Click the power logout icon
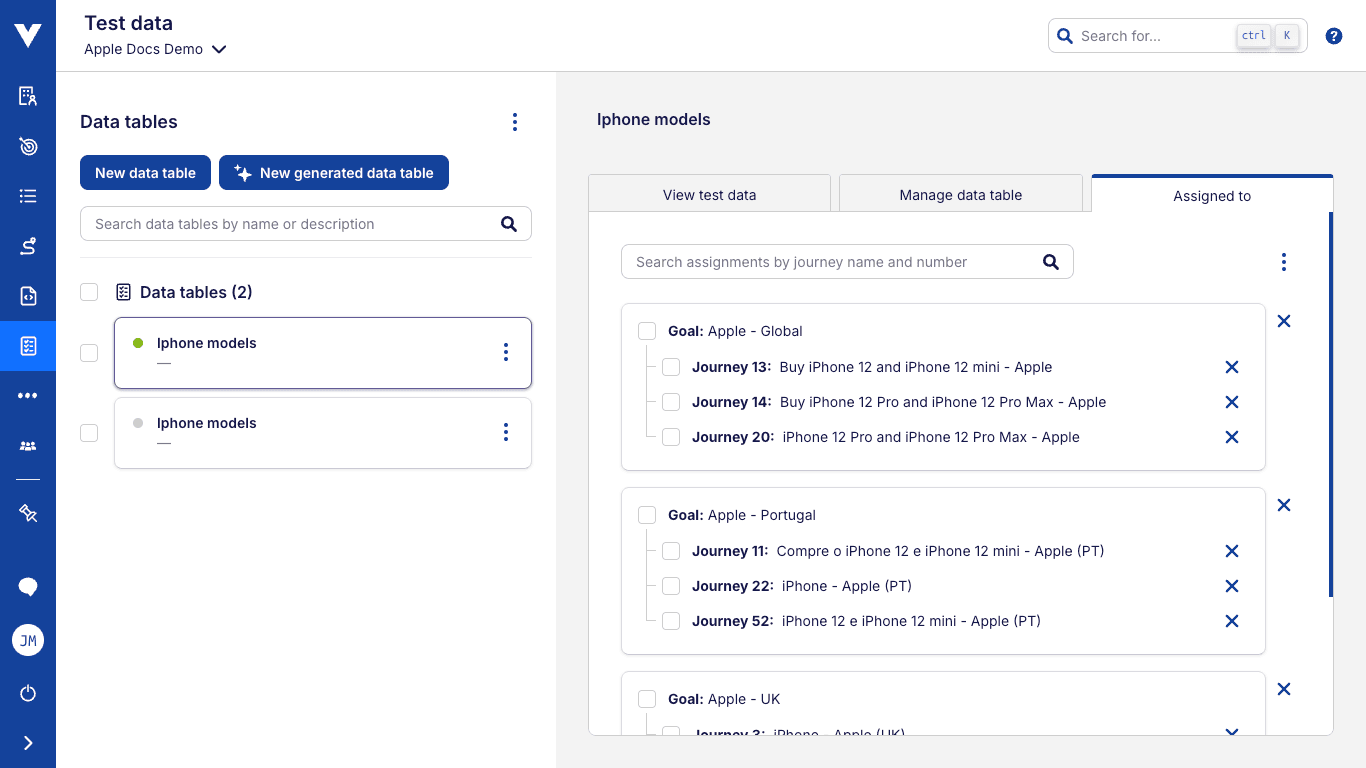Viewport: 1366px width, 768px height. pyautogui.click(x=28, y=693)
